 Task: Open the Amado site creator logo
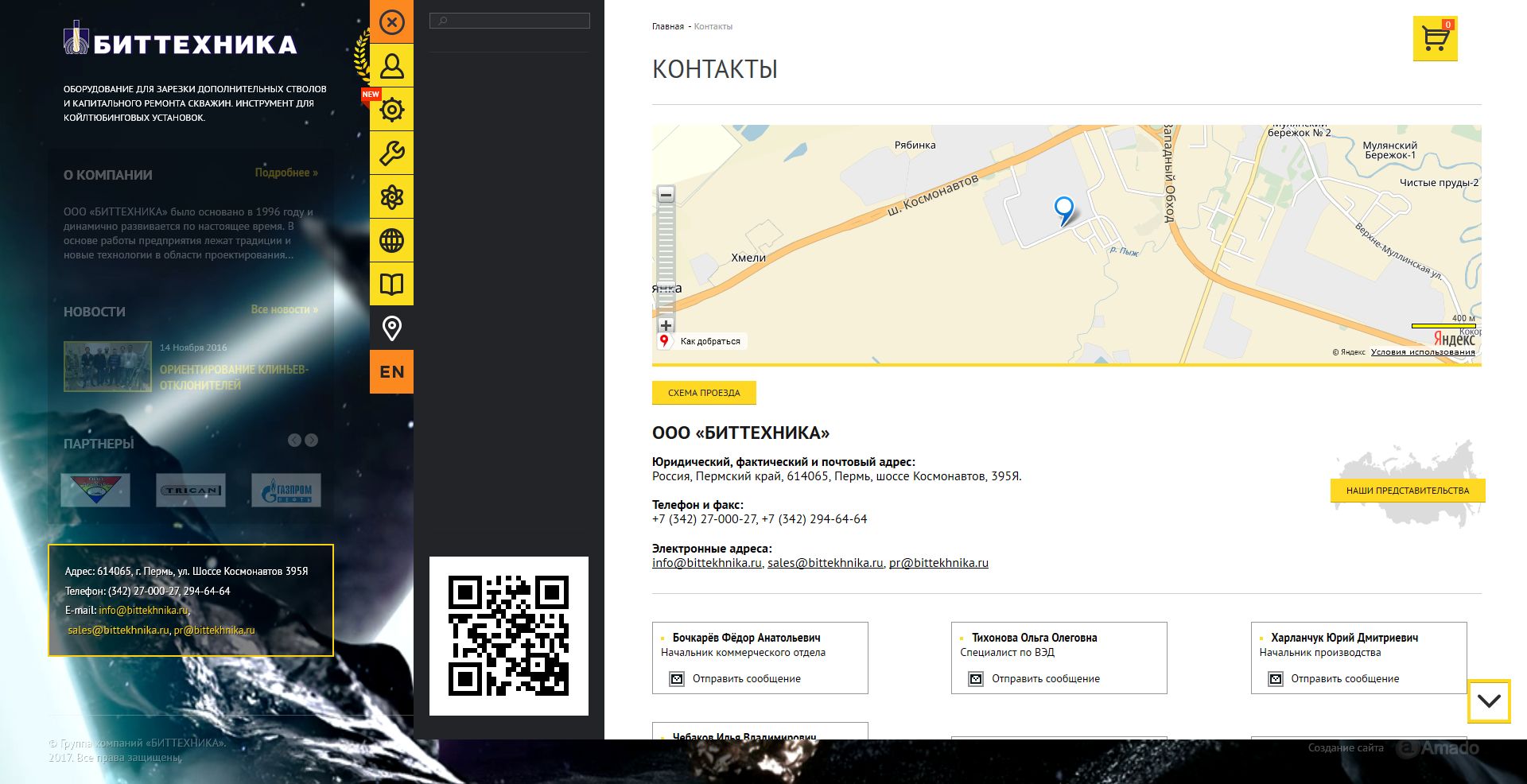tap(1439, 748)
